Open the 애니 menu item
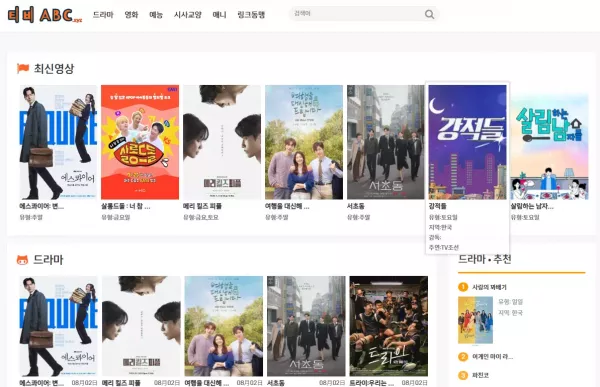 coord(219,15)
